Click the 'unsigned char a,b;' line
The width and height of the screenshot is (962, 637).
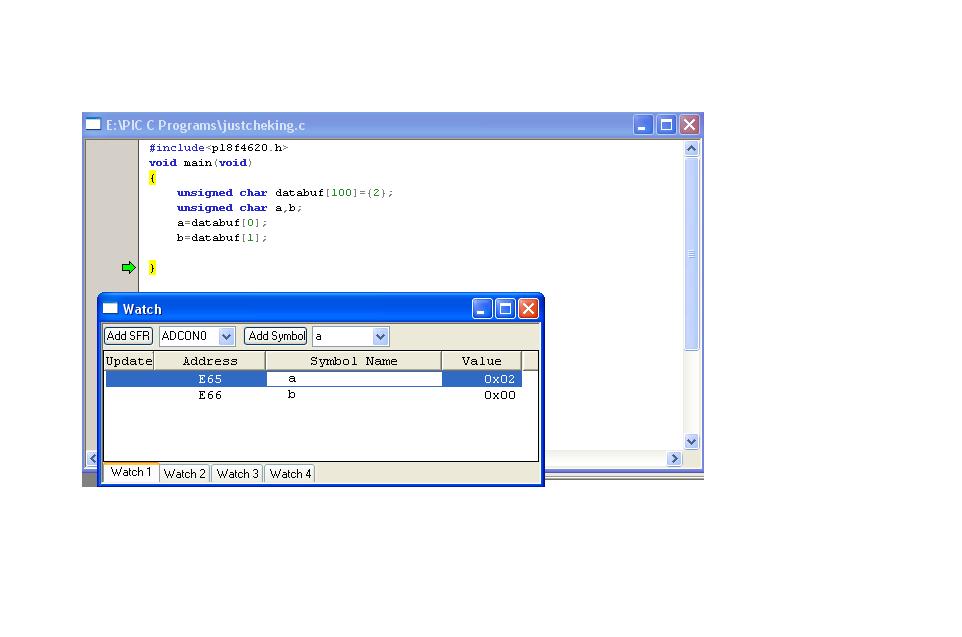tap(239, 208)
